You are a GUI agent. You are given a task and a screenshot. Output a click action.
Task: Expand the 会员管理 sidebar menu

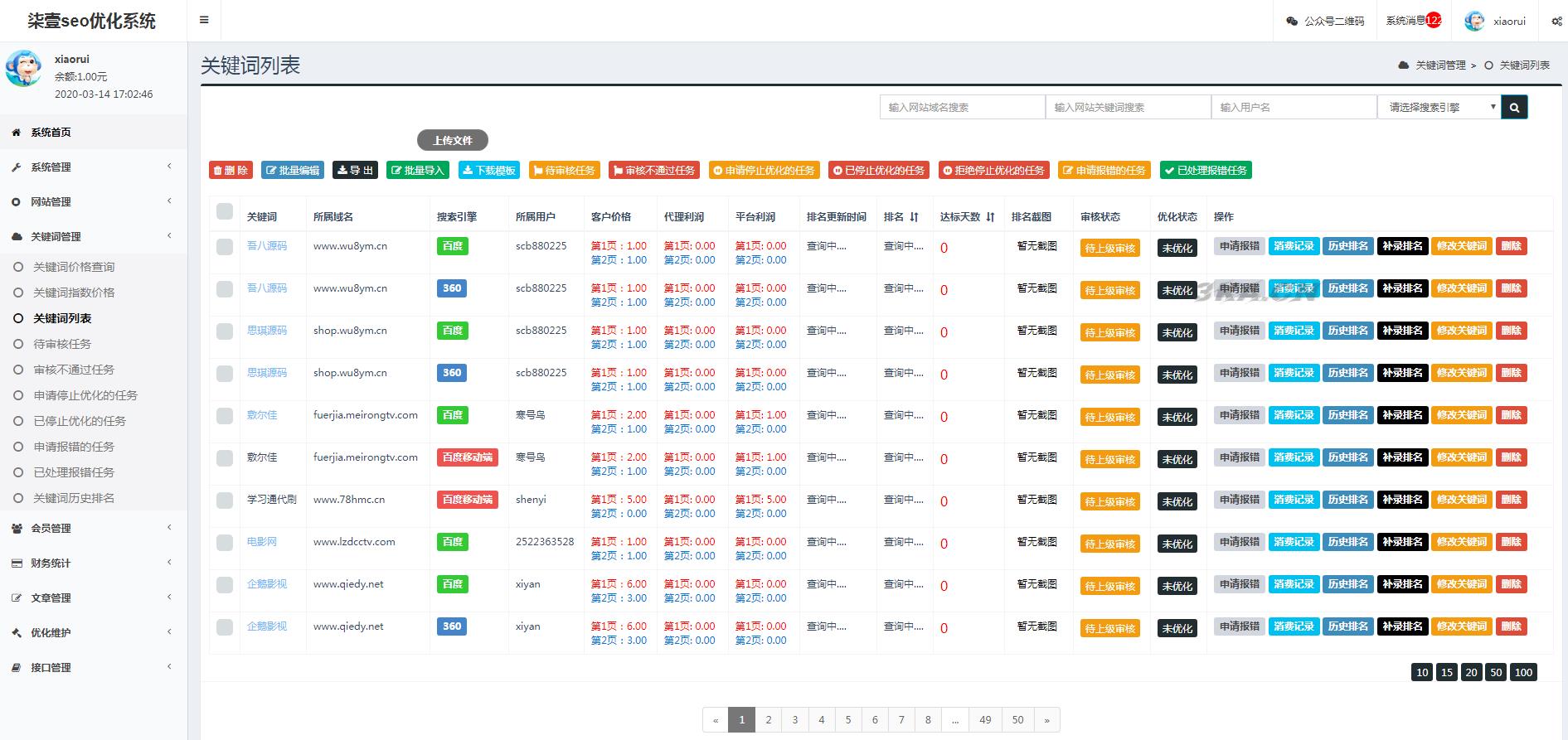(x=93, y=529)
